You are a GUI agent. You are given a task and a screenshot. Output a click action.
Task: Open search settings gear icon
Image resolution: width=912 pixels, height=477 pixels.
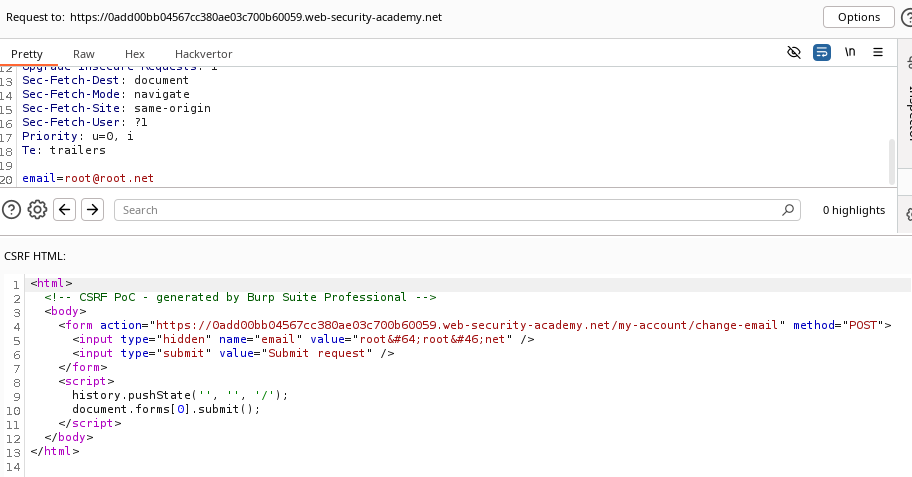[37, 210]
